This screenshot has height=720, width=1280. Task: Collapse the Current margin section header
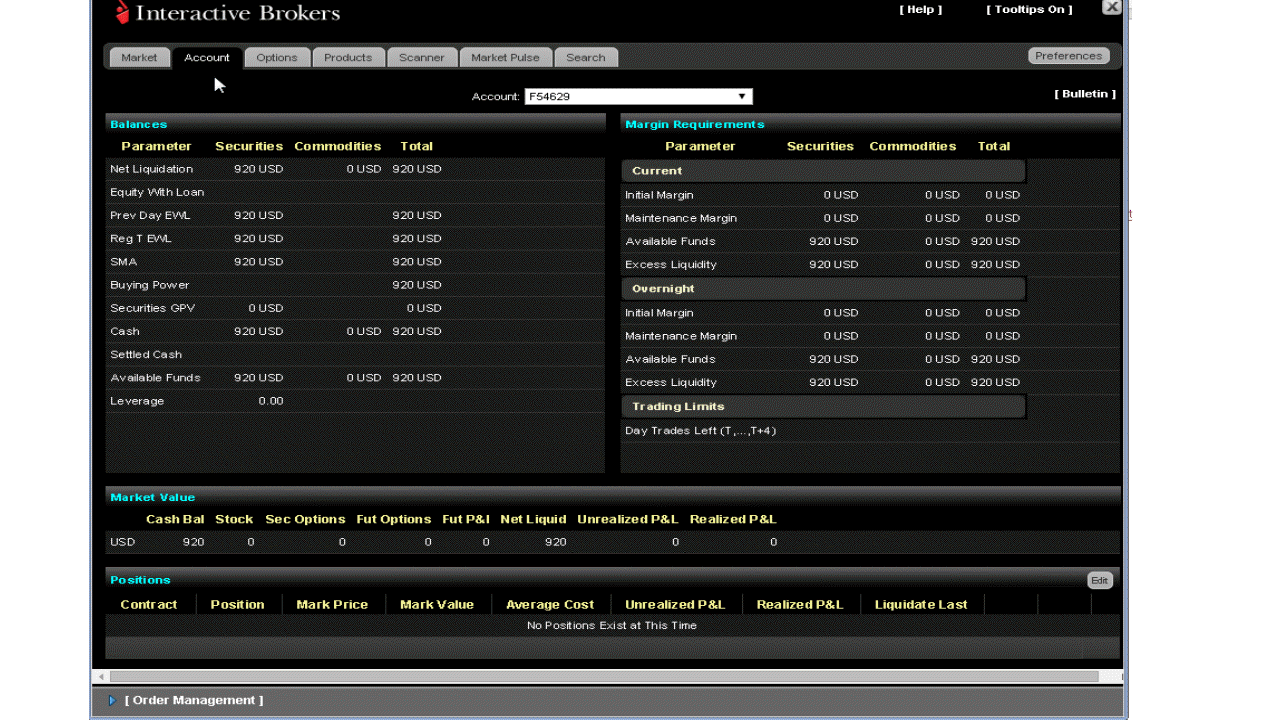point(822,171)
